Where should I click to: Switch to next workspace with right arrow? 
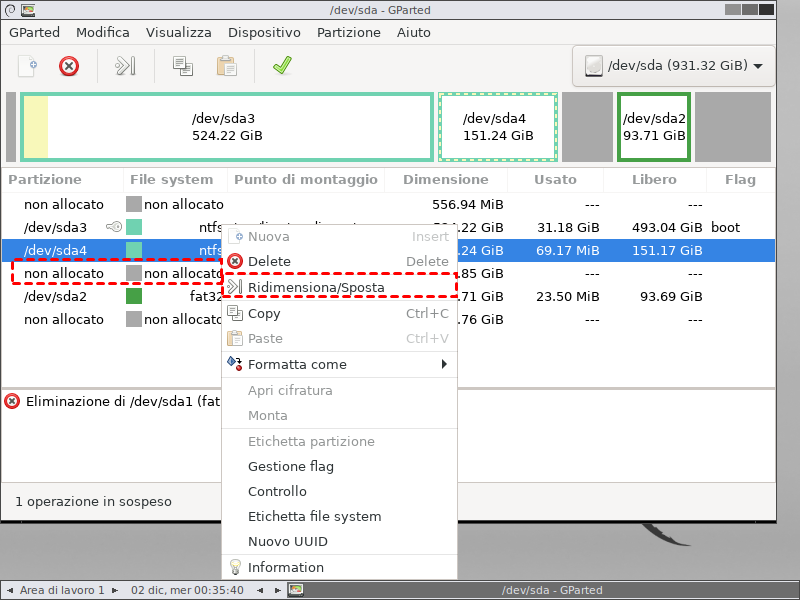[x=115, y=590]
